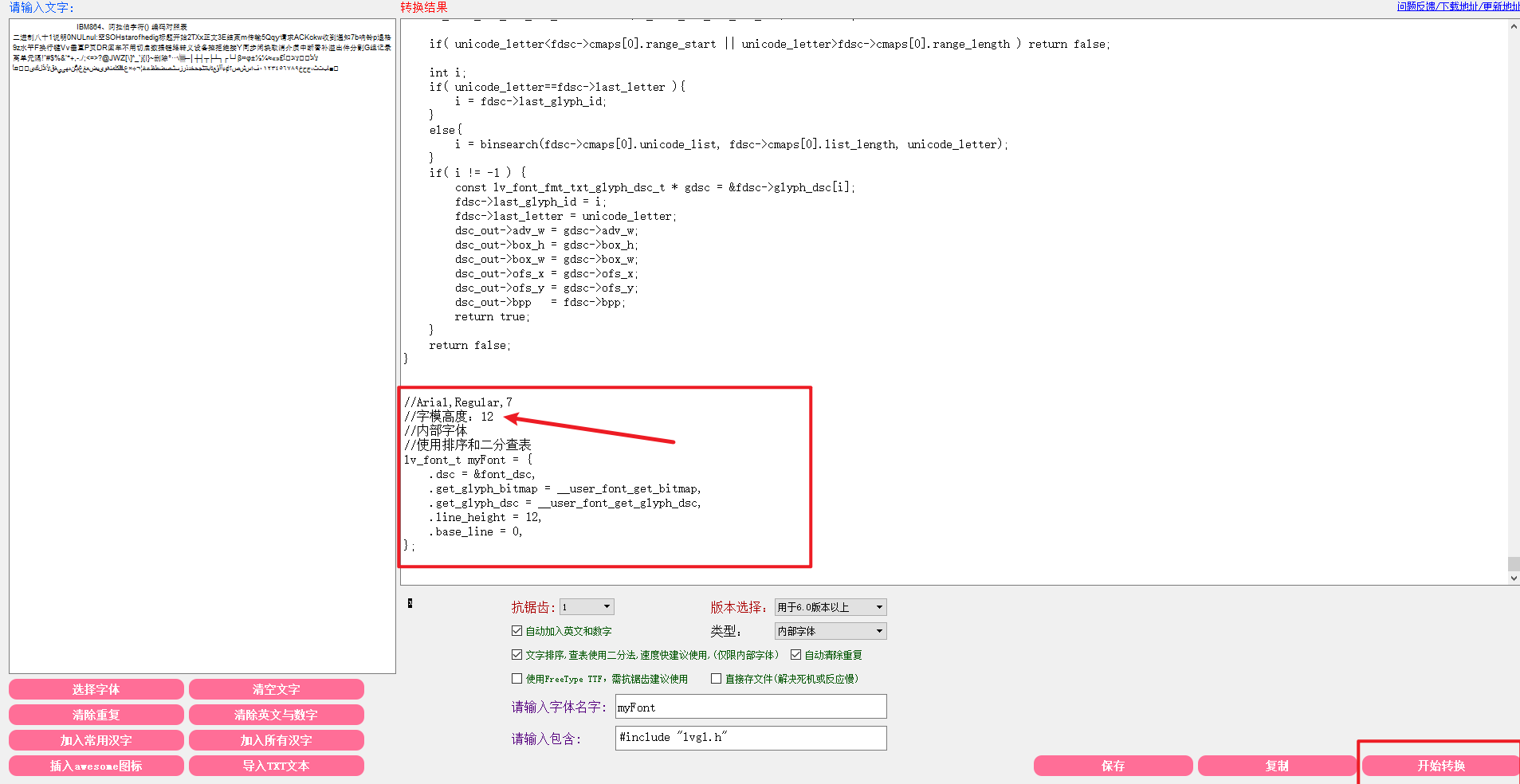Enable 直接存文件 checkbox
This screenshot has width=1520, height=784.
(x=717, y=679)
